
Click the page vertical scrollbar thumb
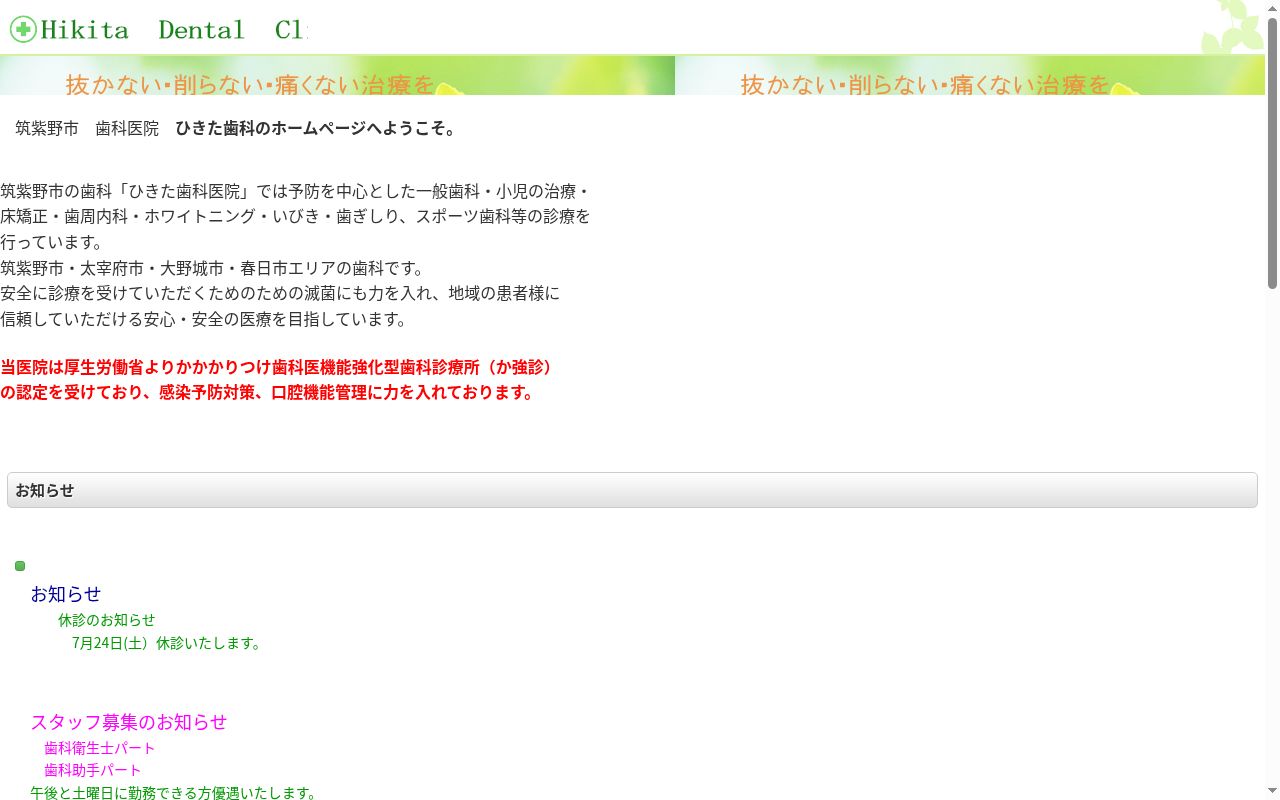pos(1272,152)
